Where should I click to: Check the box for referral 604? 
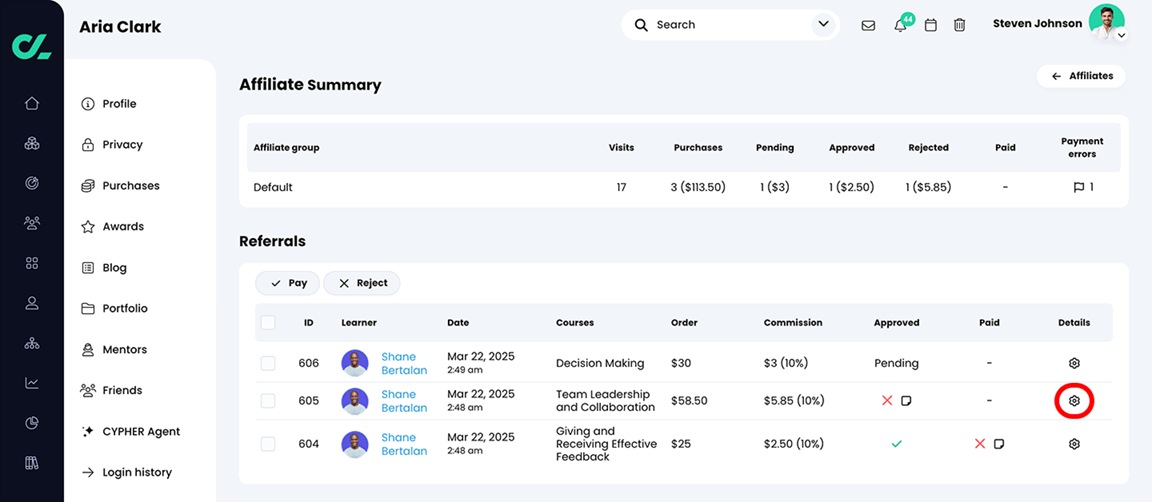point(268,444)
